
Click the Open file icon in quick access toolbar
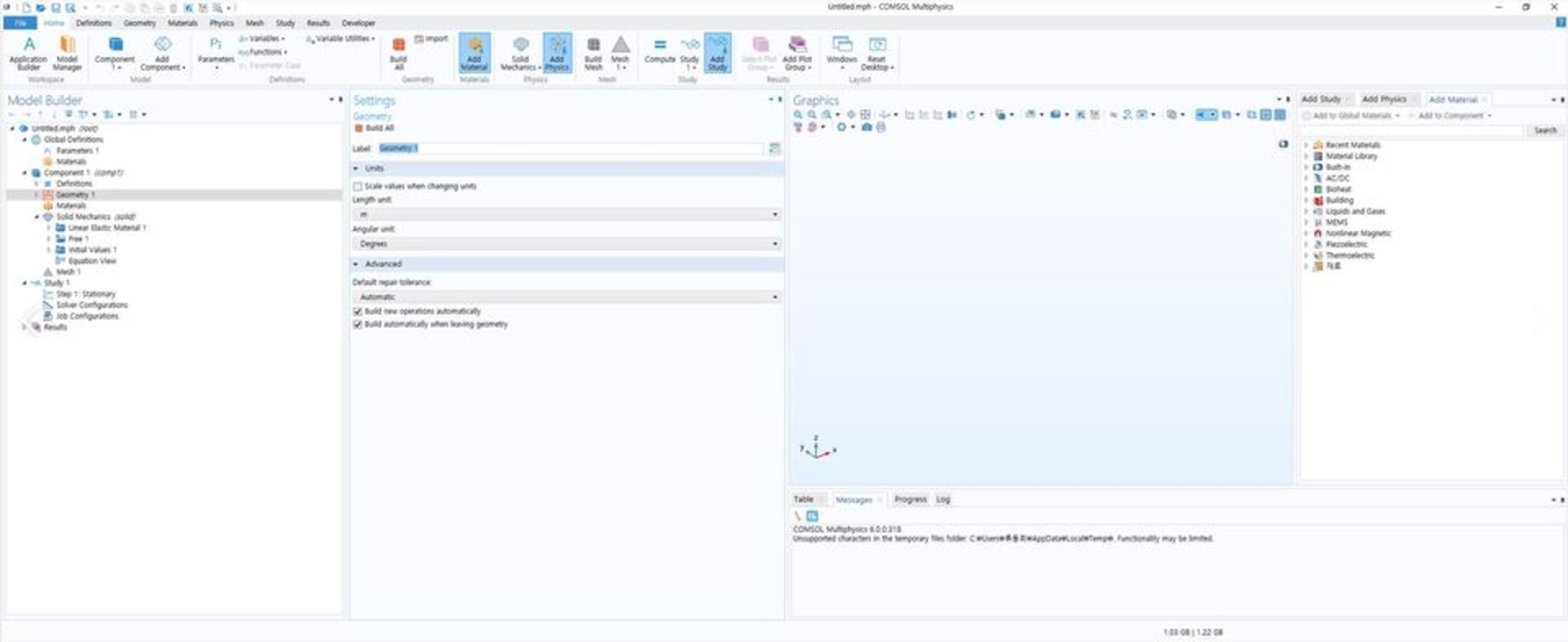(41, 8)
